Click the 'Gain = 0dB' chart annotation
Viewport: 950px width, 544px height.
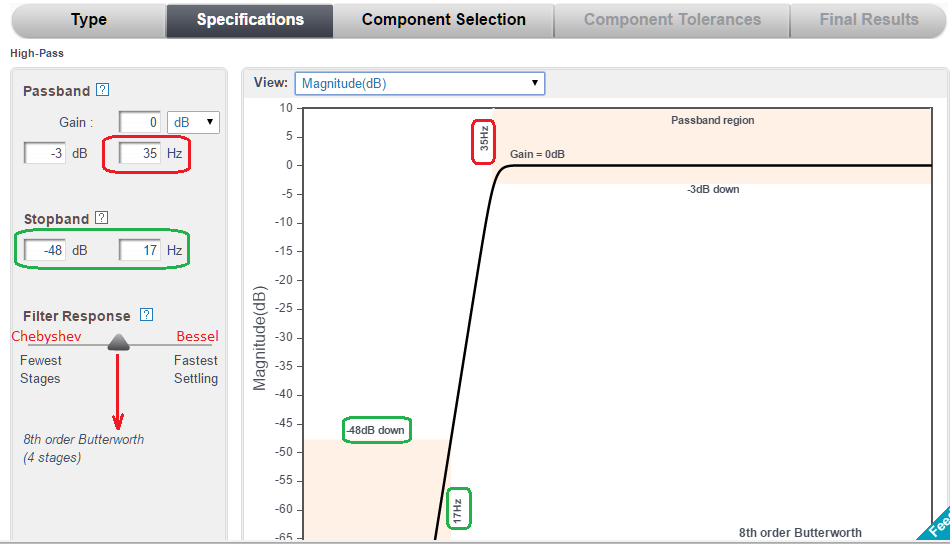click(537, 154)
